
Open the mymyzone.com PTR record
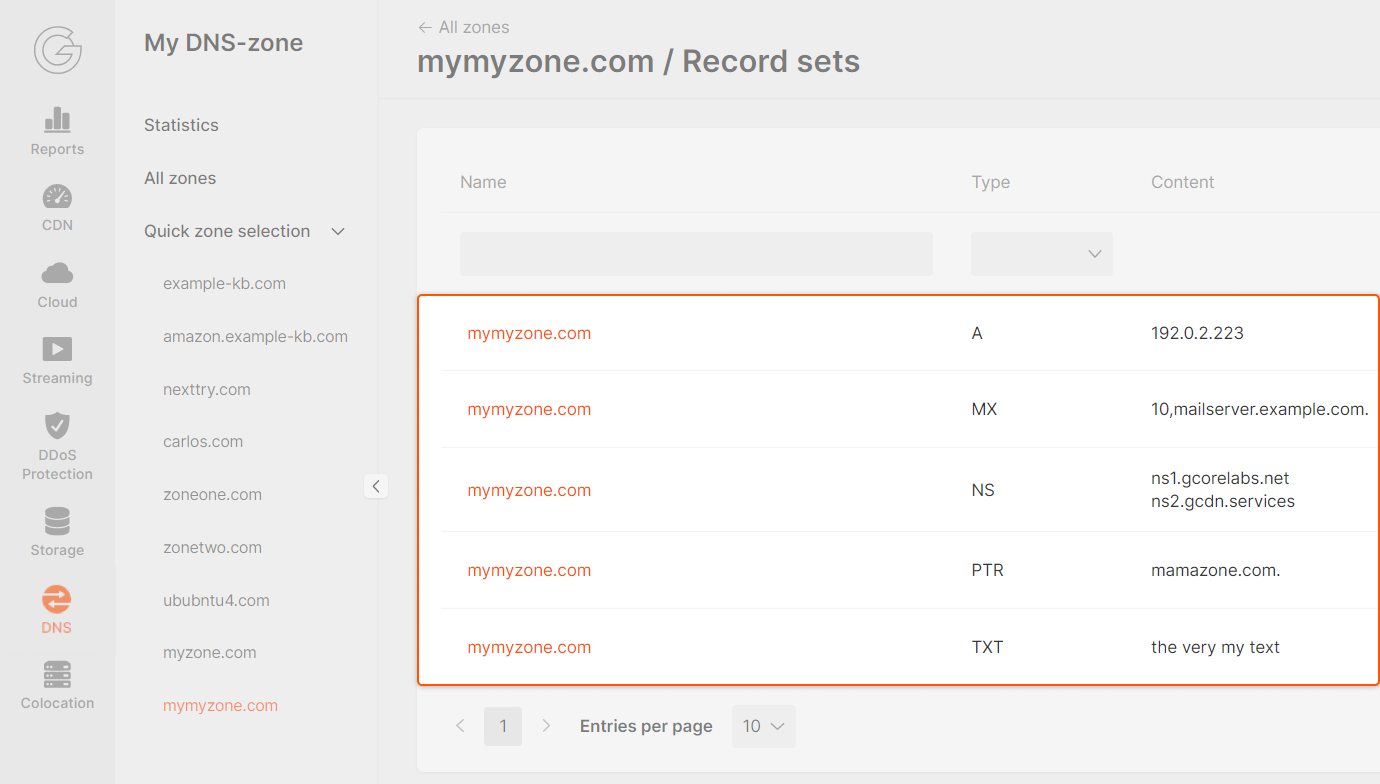529,570
